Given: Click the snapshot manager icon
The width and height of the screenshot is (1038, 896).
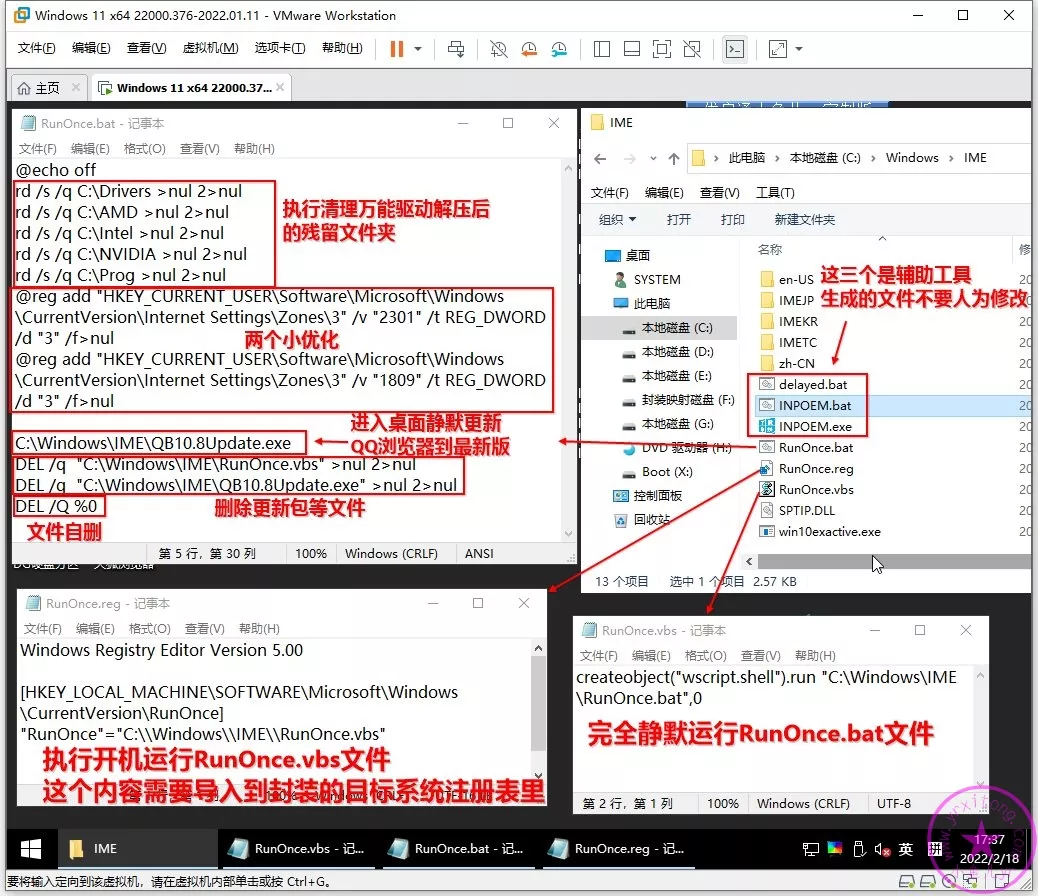Looking at the screenshot, I should (x=558, y=48).
